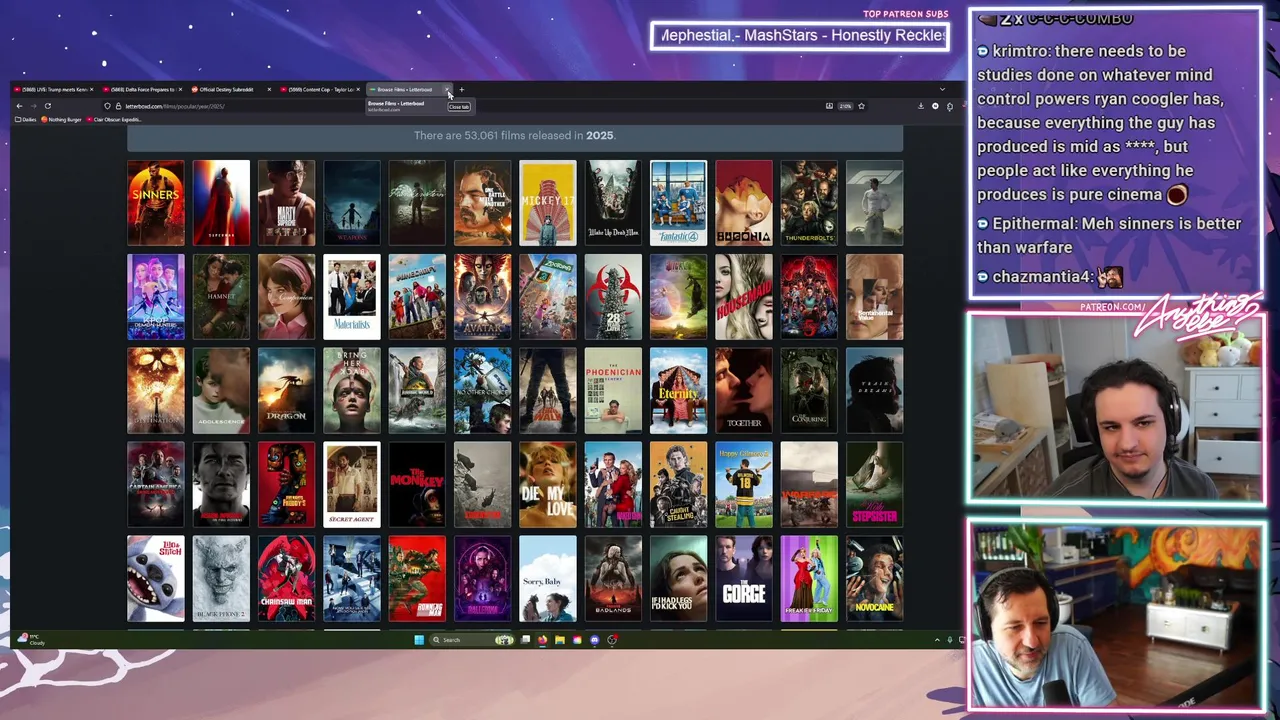Open the Hamnet film poster

tap(221, 297)
